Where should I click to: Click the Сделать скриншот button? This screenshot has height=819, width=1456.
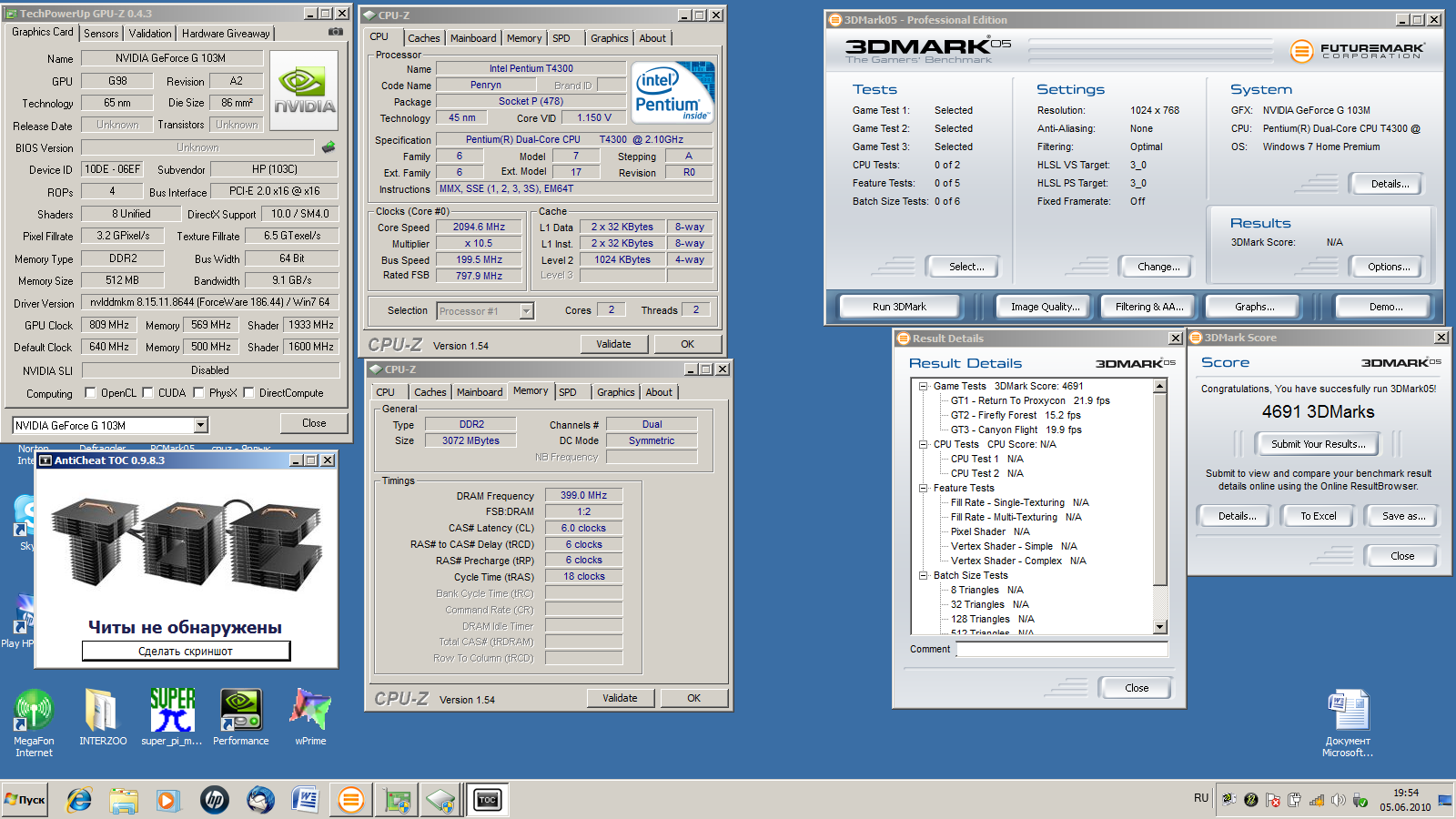(186, 652)
